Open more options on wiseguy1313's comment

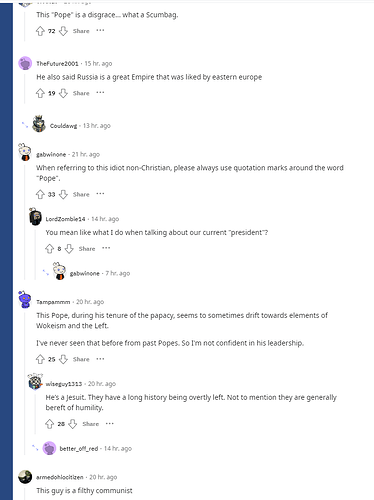(x=110, y=424)
